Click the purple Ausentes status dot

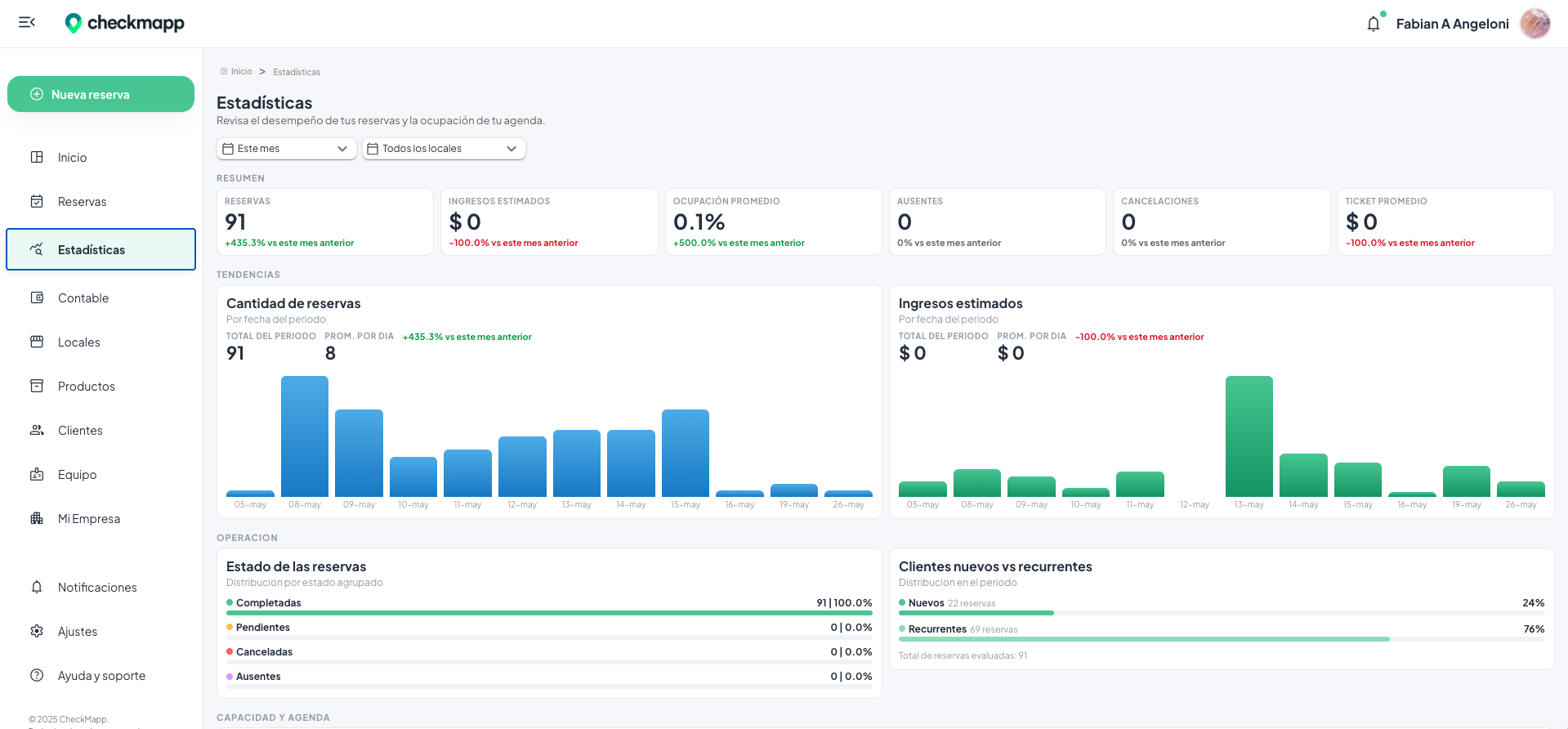(230, 676)
